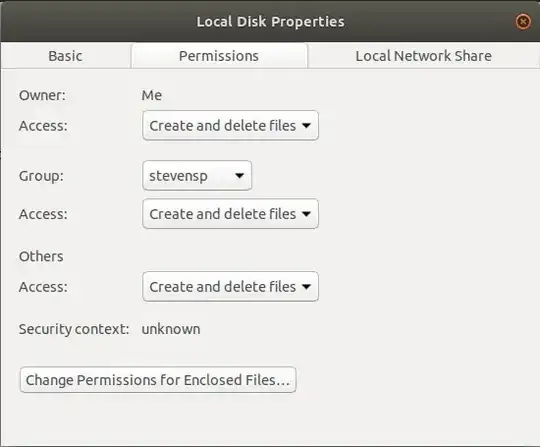Open the Owner's Access dropdown
This screenshot has height=447, width=540.
230,126
